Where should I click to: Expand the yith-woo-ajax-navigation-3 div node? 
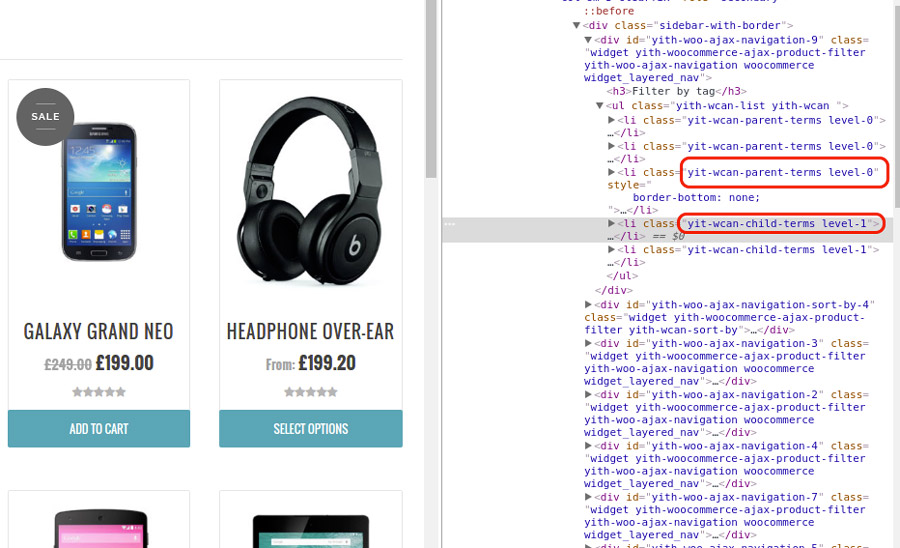tap(588, 343)
